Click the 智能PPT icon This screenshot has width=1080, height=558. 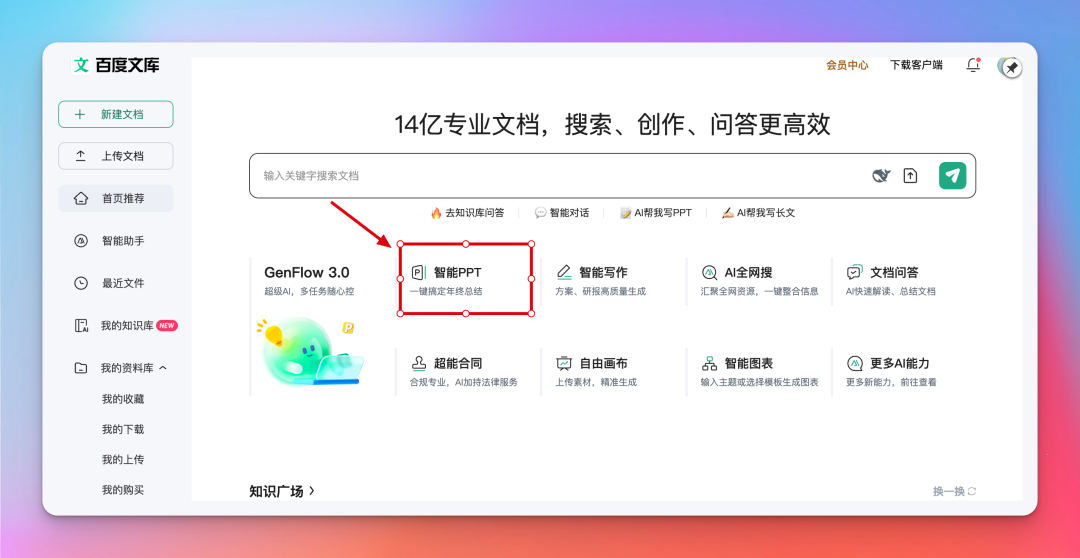click(419, 273)
